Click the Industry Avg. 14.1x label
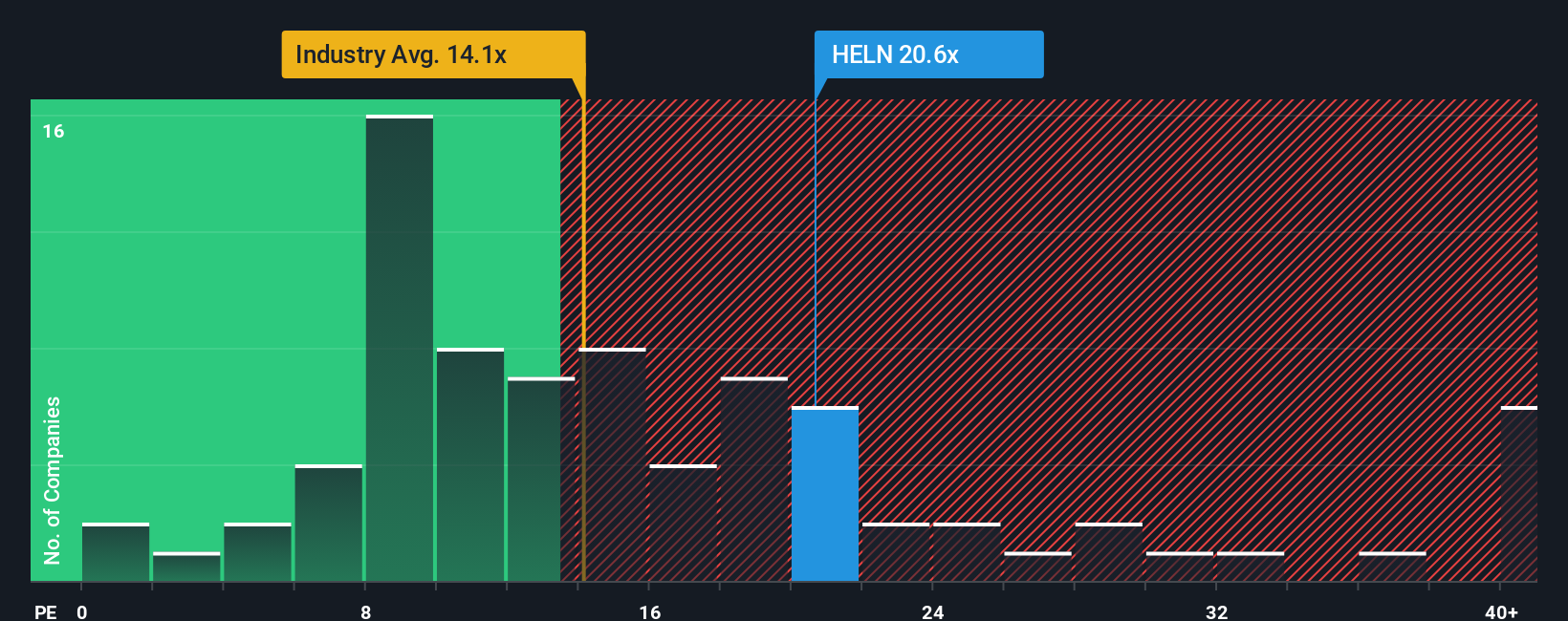 (x=433, y=54)
